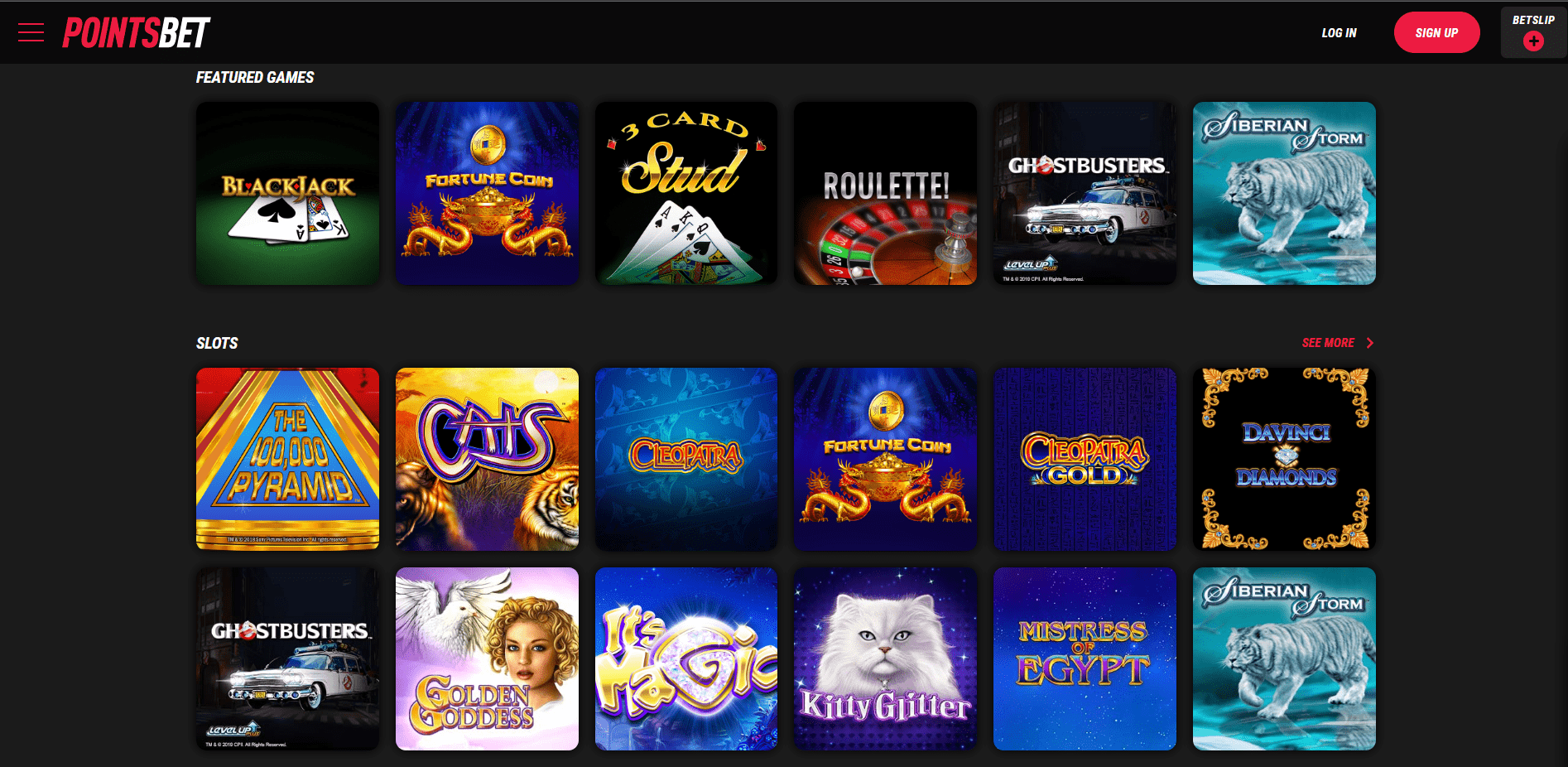Launch the 3 Card Stud game
1568x767 pixels.
pos(686,193)
